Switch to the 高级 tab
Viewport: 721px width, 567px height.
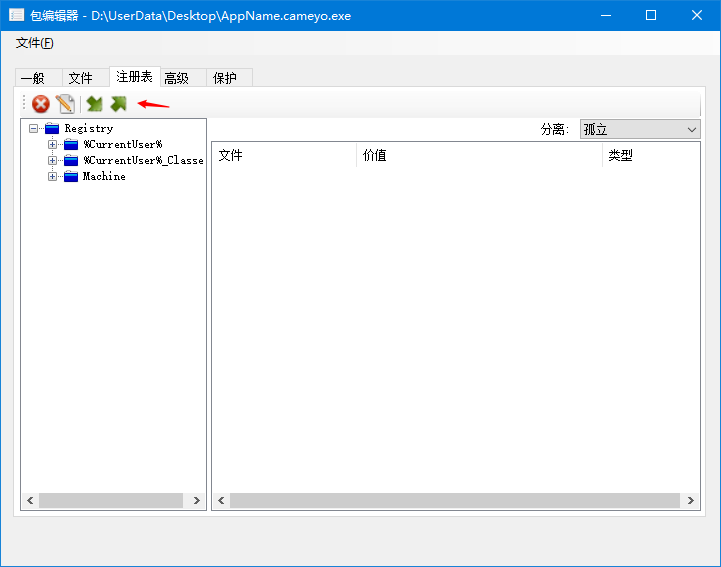(x=183, y=78)
